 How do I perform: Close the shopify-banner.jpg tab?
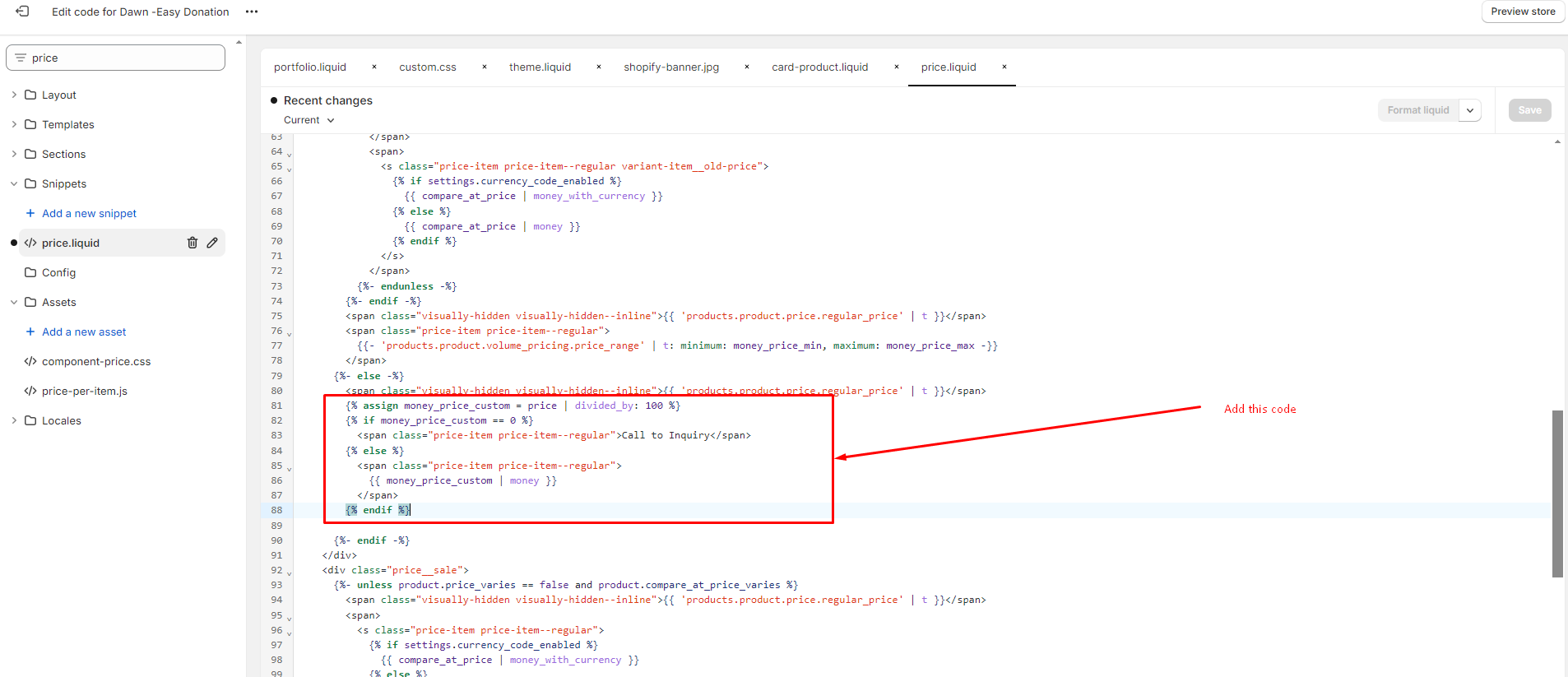(747, 67)
